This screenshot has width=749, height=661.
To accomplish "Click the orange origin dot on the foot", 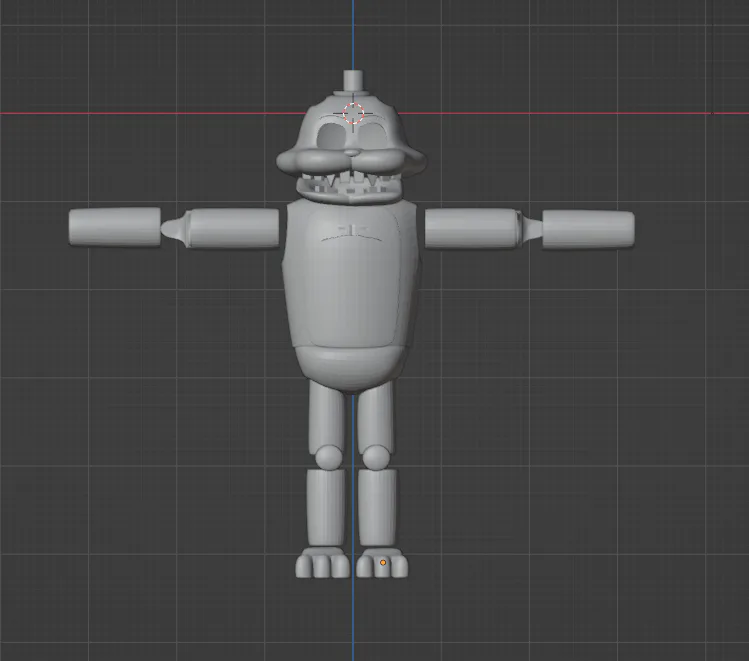I will tap(383, 563).
